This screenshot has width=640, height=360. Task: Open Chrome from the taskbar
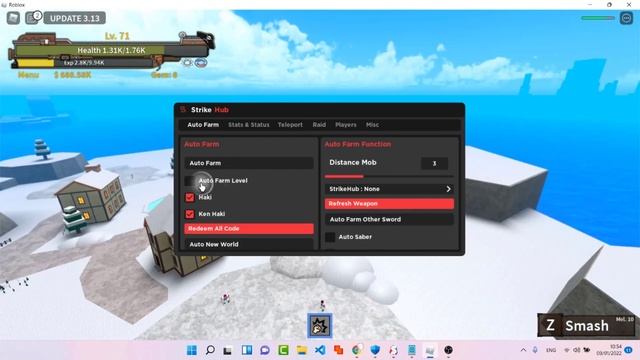pos(357,350)
